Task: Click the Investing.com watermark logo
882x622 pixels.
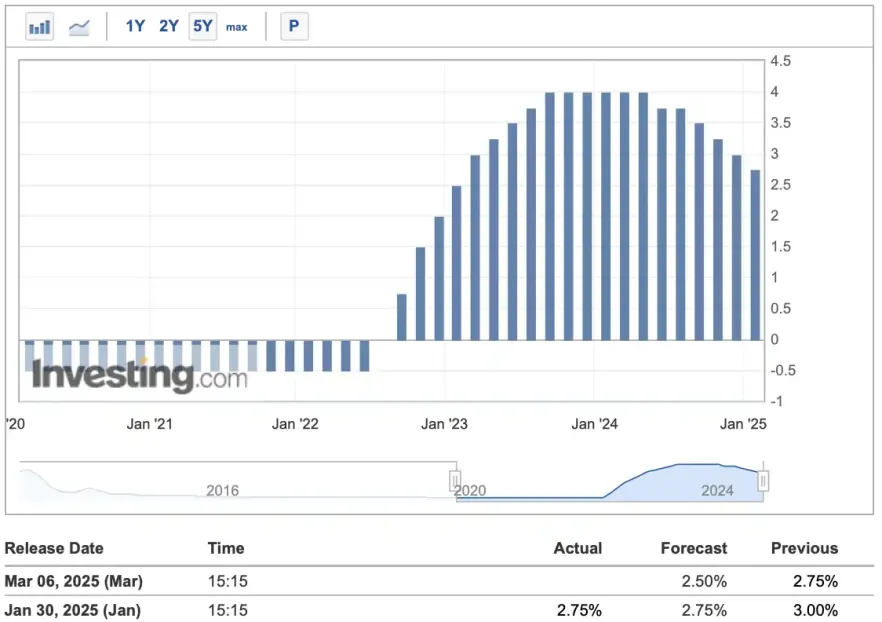Action: coord(139,376)
